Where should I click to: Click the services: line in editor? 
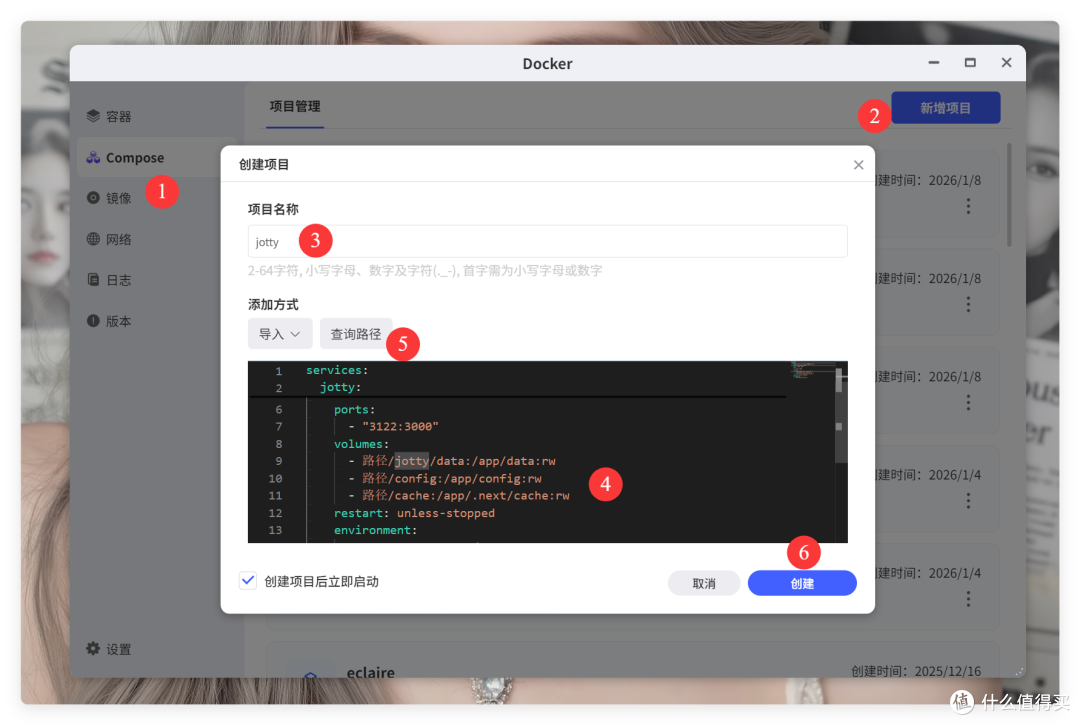tap(337, 370)
